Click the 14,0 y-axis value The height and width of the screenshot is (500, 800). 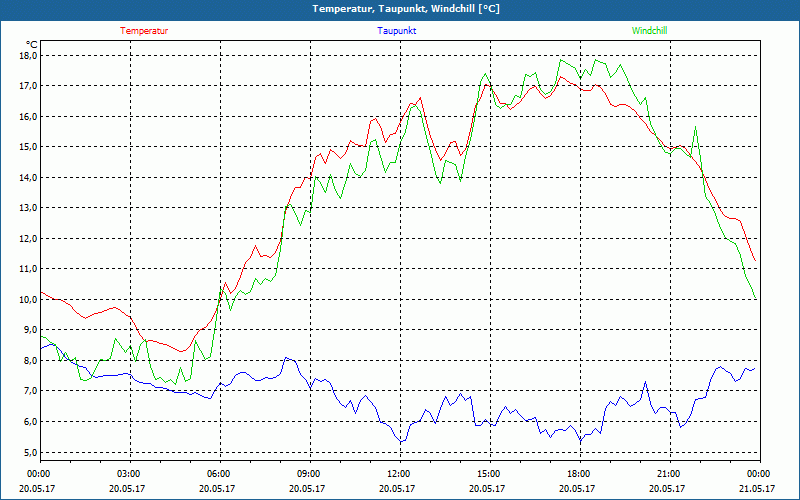[x=28, y=178]
